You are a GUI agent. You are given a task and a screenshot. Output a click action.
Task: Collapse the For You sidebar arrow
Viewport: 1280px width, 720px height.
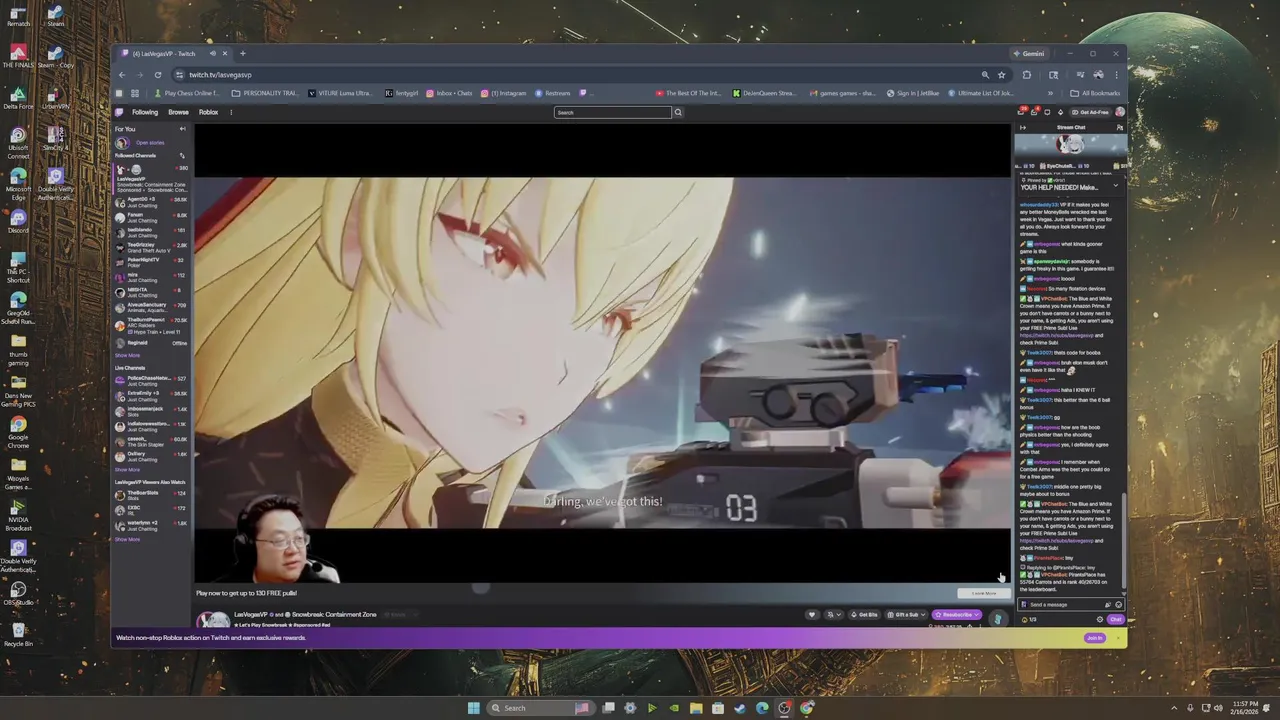(182, 129)
